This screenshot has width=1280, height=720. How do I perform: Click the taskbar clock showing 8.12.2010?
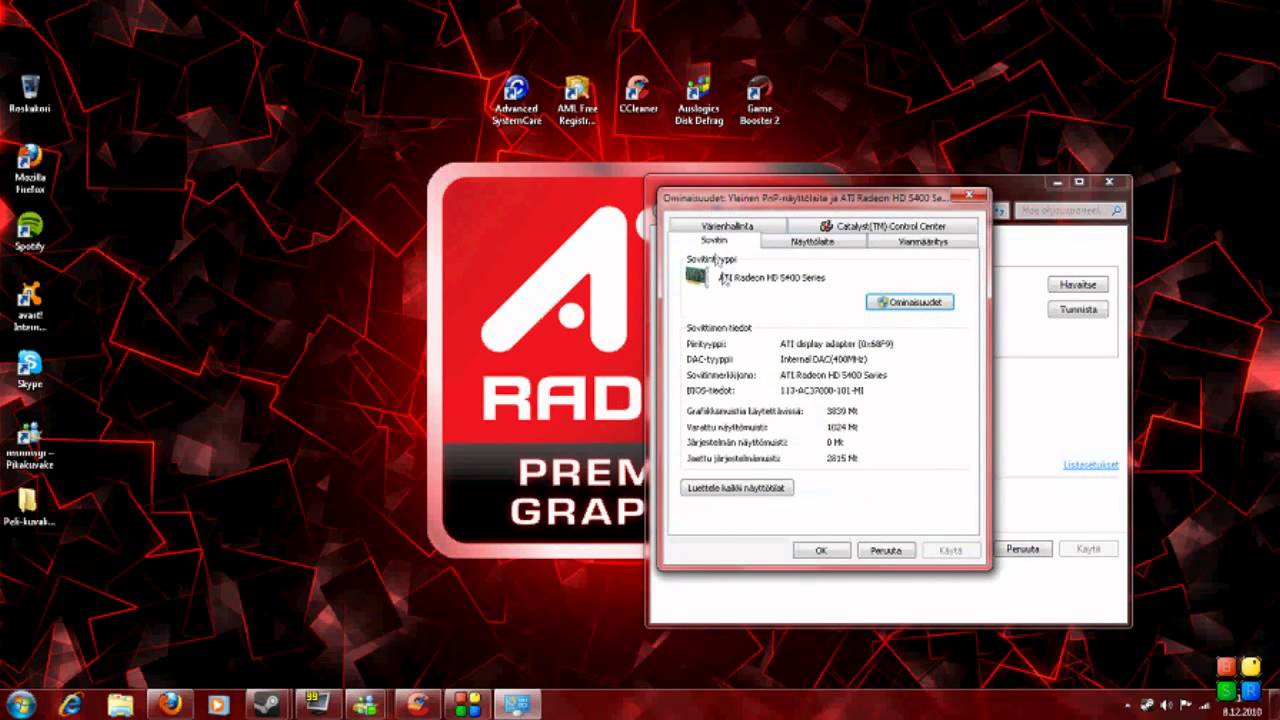(x=1244, y=711)
